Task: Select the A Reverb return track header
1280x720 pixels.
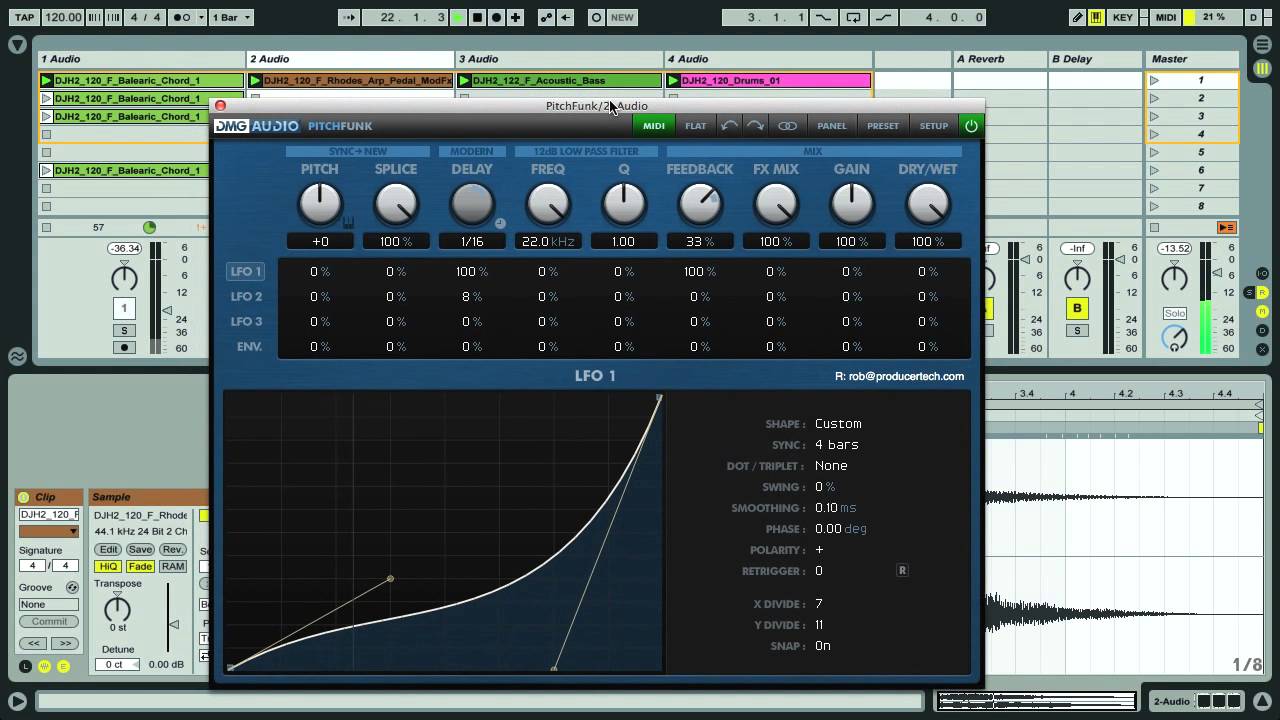Action: [x=999, y=59]
